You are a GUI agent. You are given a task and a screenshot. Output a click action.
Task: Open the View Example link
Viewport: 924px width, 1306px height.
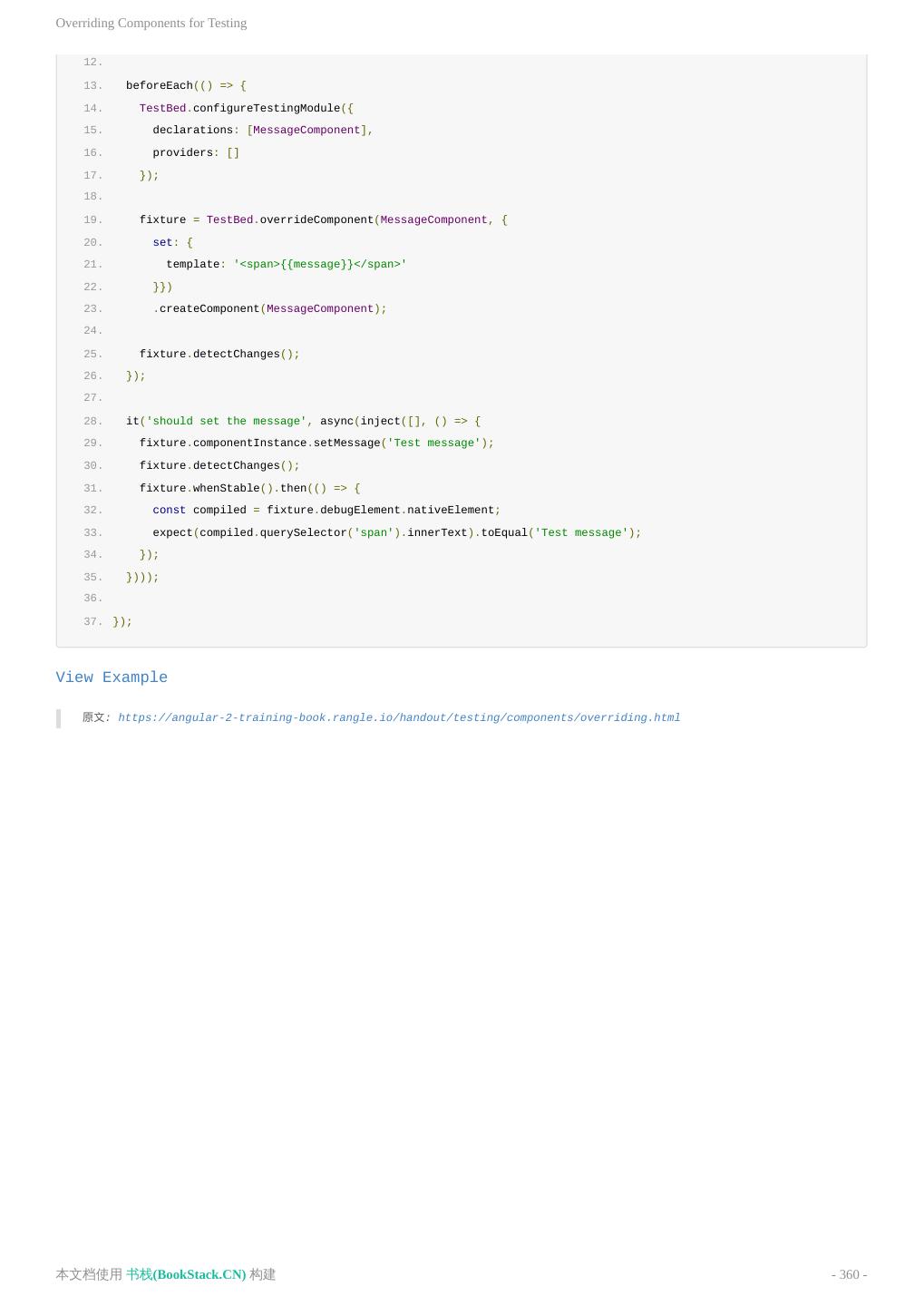click(112, 677)
